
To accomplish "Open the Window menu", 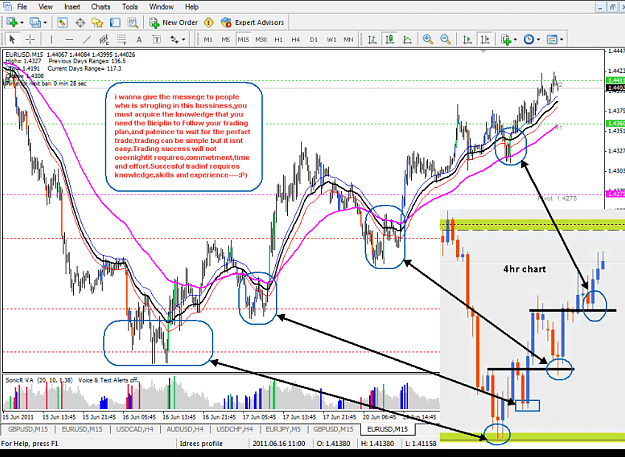I will (161, 7).
